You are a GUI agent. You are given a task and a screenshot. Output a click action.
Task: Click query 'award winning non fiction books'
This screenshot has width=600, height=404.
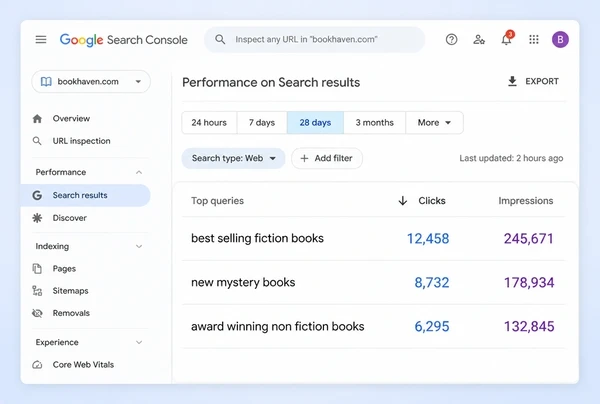[x=278, y=326]
